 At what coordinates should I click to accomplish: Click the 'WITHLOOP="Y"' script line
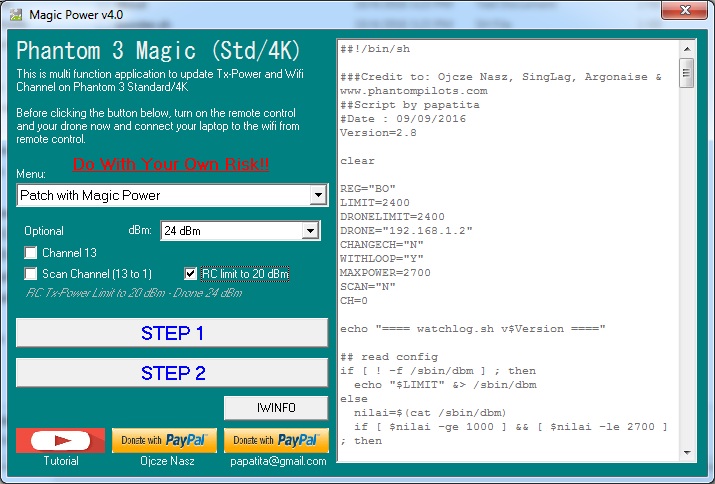tap(382, 259)
